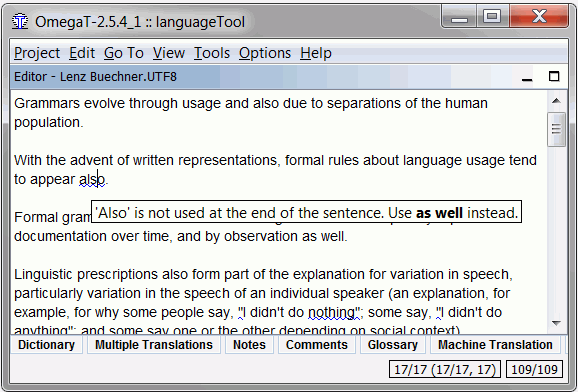Click the editor scrollbar down arrow

click(x=556, y=323)
